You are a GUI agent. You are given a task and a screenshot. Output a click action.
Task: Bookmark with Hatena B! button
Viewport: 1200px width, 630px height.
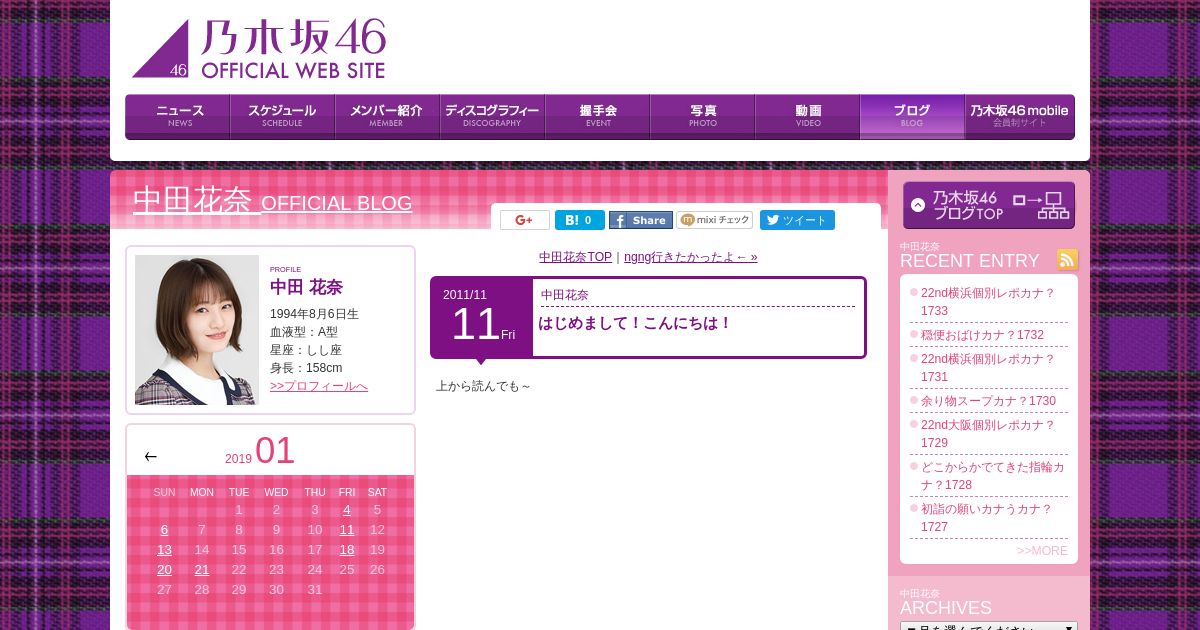coord(580,220)
